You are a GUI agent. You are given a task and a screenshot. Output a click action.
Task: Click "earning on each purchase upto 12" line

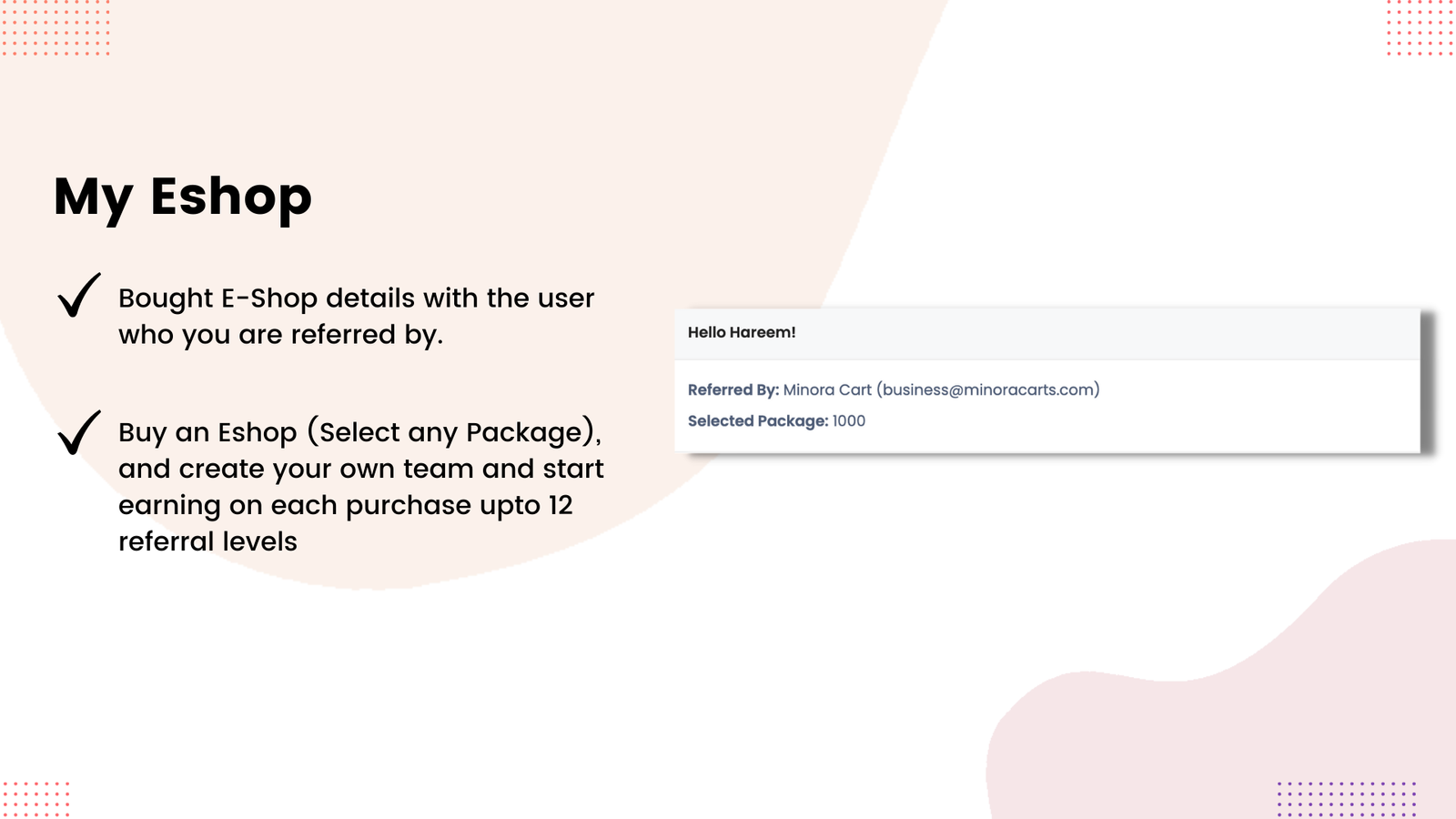(345, 505)
